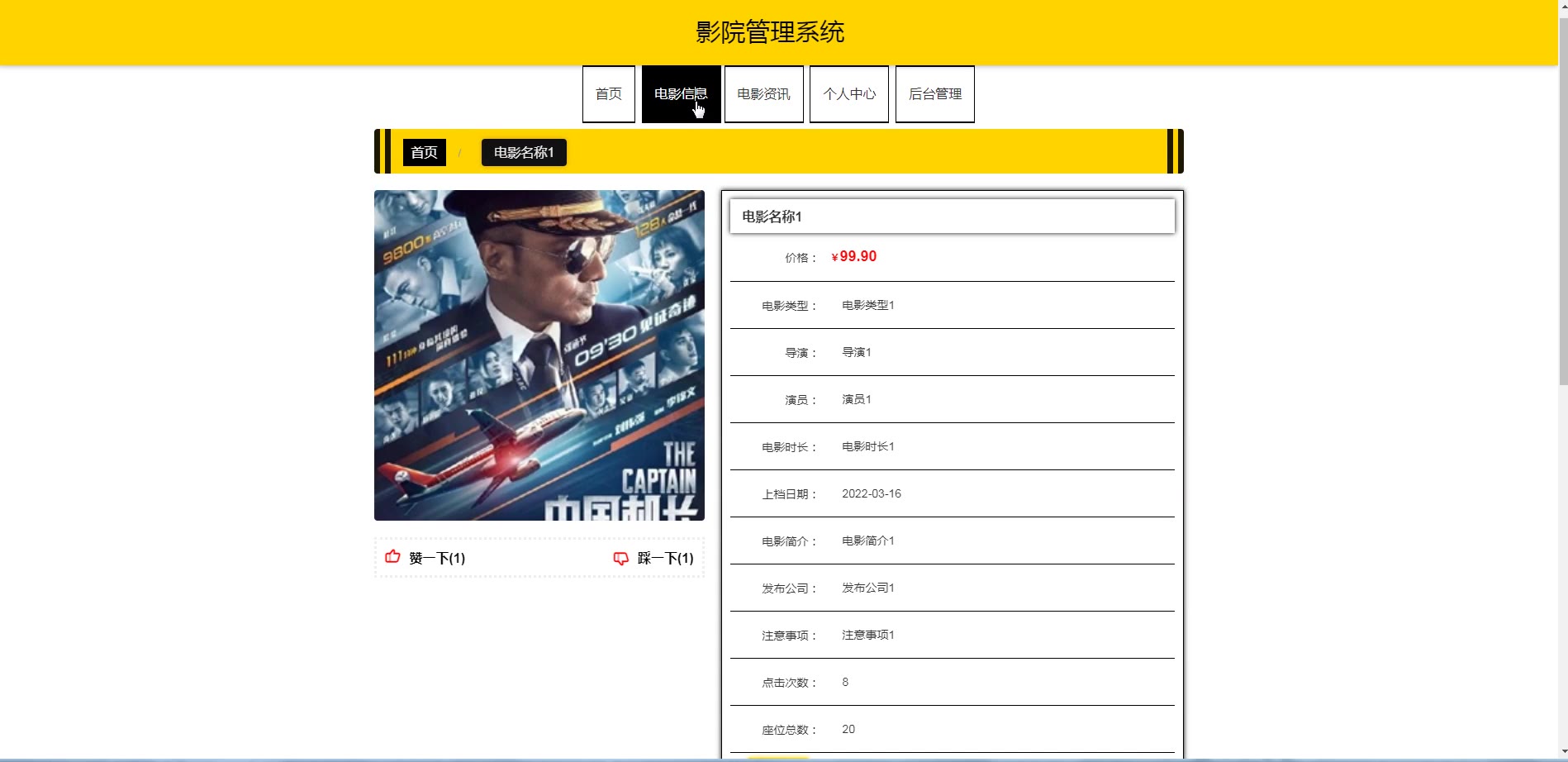Click the thumbs-down dislike icon
Viewport: 1568px width, 762px height.
pos(621,559)
